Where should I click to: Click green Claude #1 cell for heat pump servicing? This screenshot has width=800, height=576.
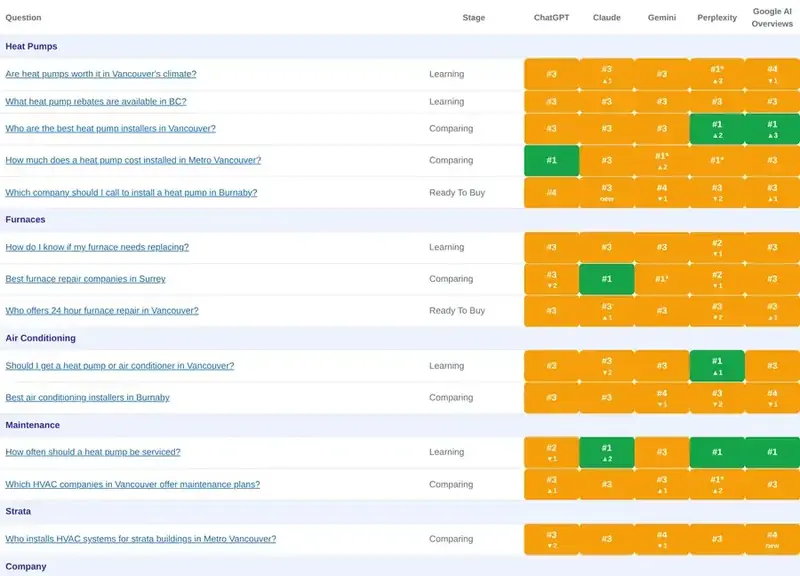point(607,452)
